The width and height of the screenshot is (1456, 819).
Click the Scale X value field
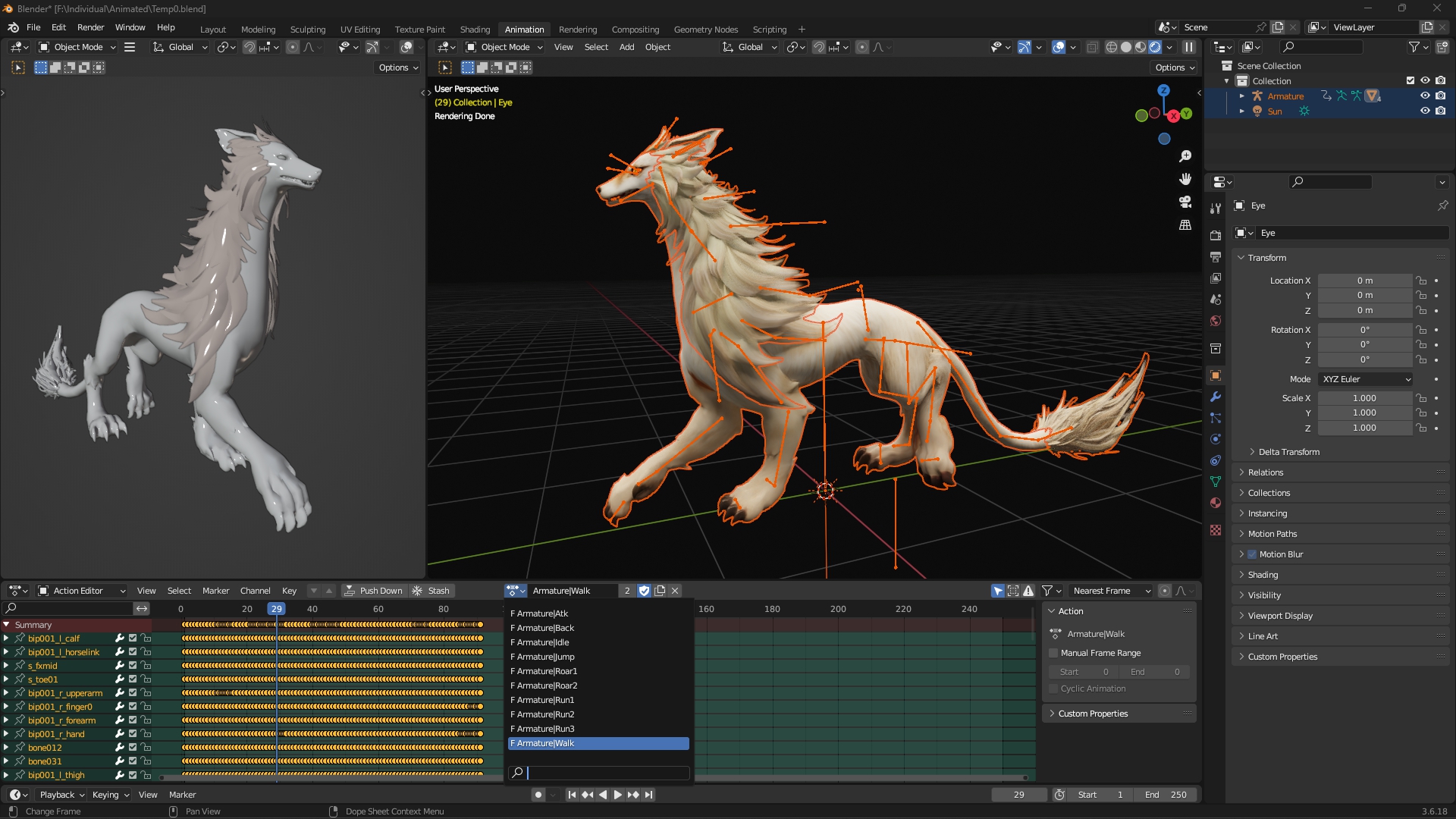tap(1363, 398)
